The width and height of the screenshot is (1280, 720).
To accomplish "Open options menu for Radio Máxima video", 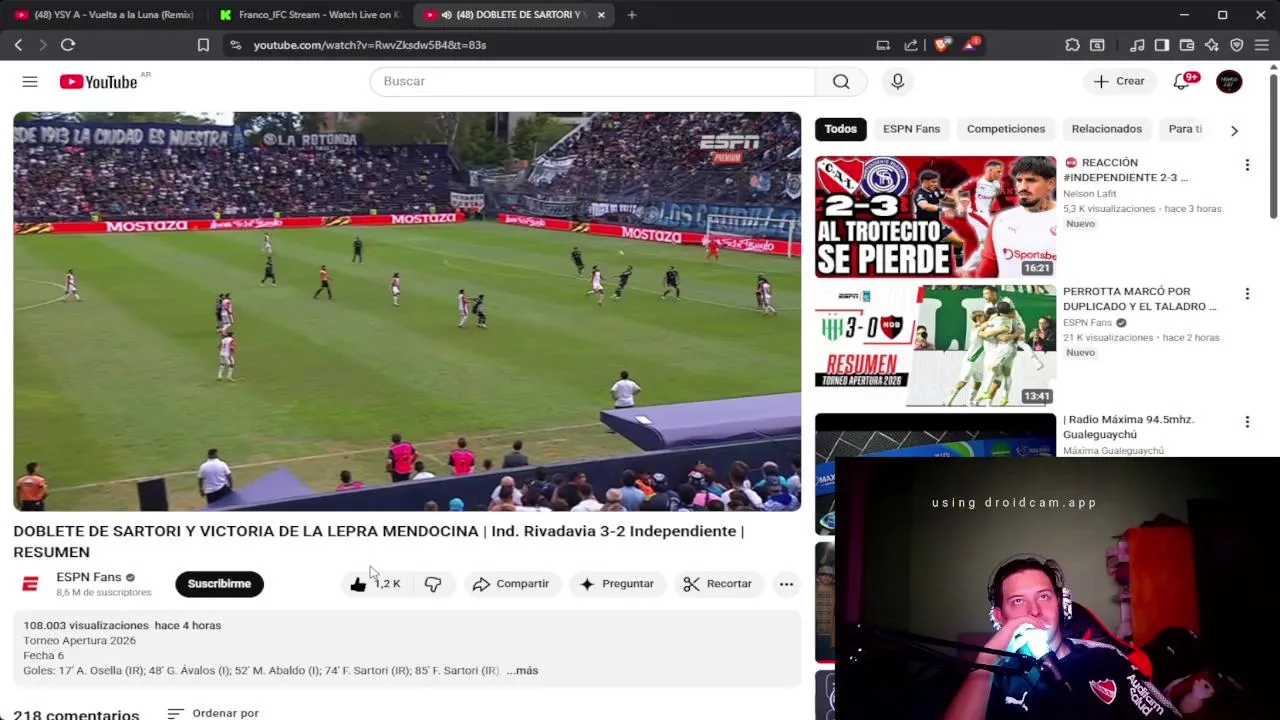I will pyautogui.click(x=1247, y=422).
